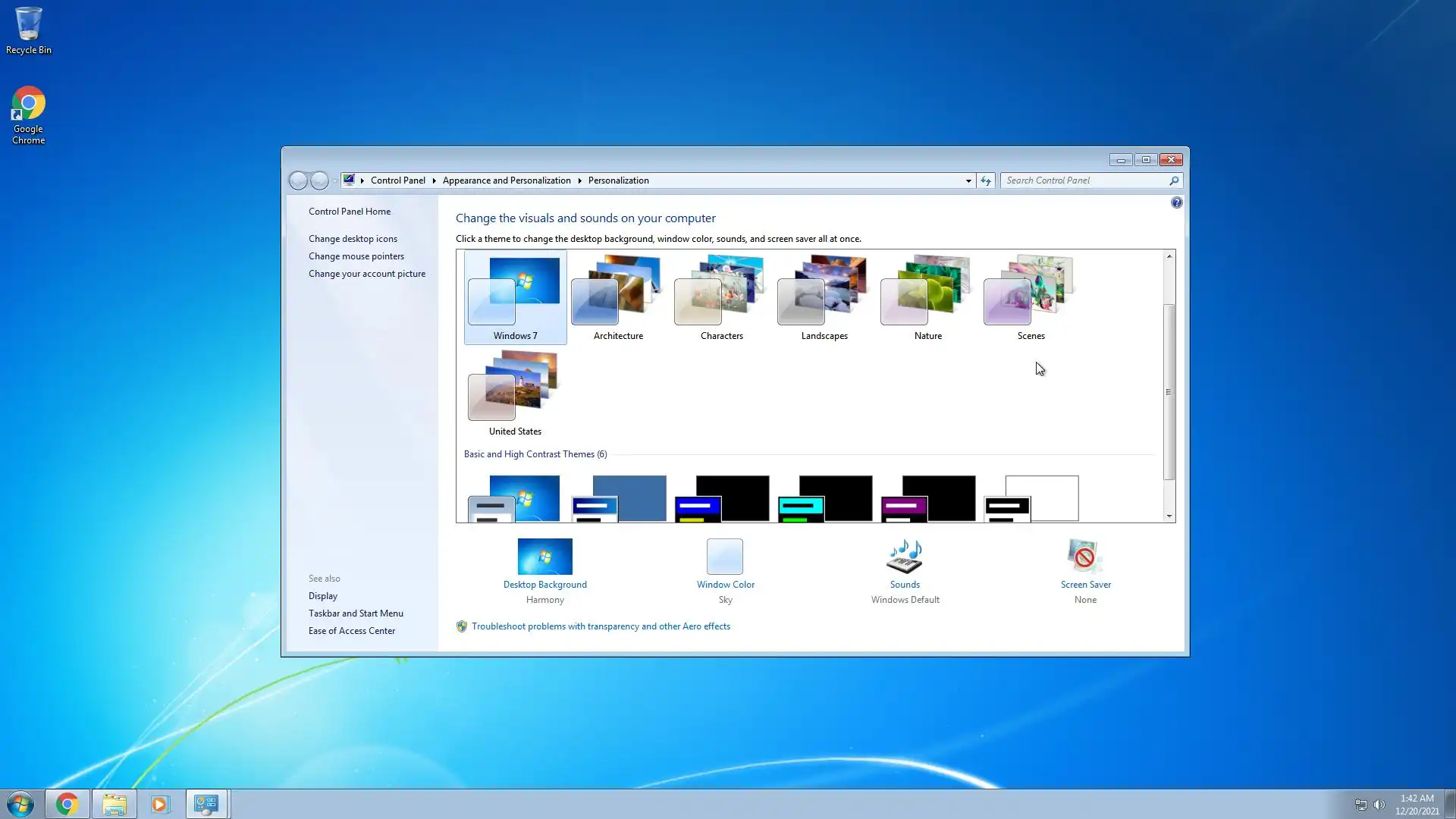Open Window Color settings icon
The height and width of the screenshot is (819, 1456).
(725, 557)
